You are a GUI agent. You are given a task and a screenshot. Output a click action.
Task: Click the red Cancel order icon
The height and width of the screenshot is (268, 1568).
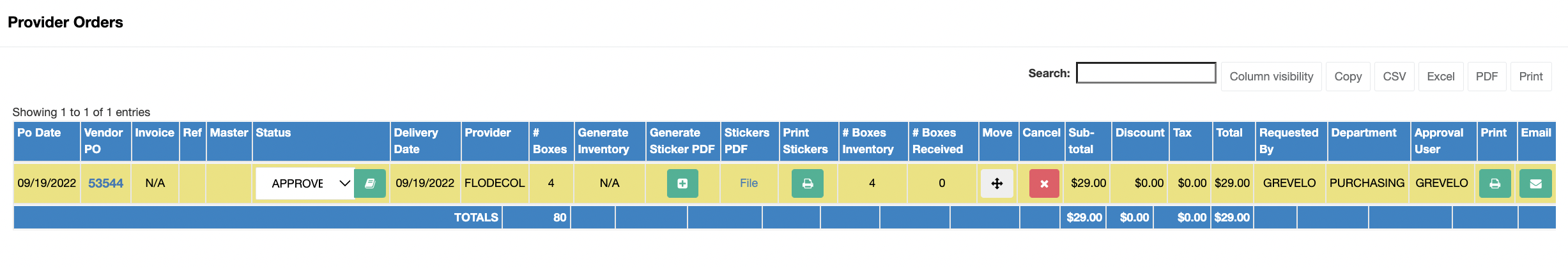[1044, 184]
